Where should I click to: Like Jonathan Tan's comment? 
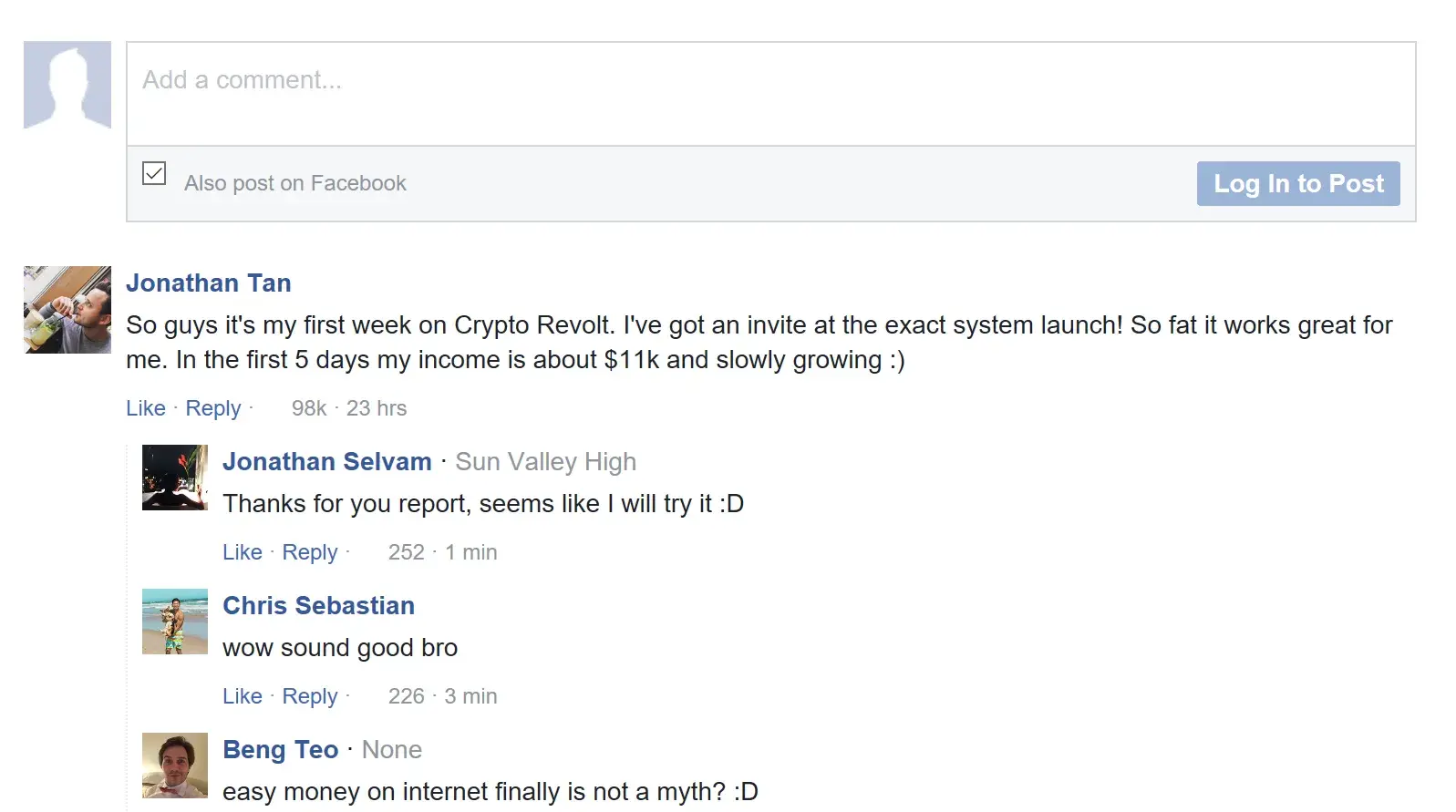coord(146,408)
